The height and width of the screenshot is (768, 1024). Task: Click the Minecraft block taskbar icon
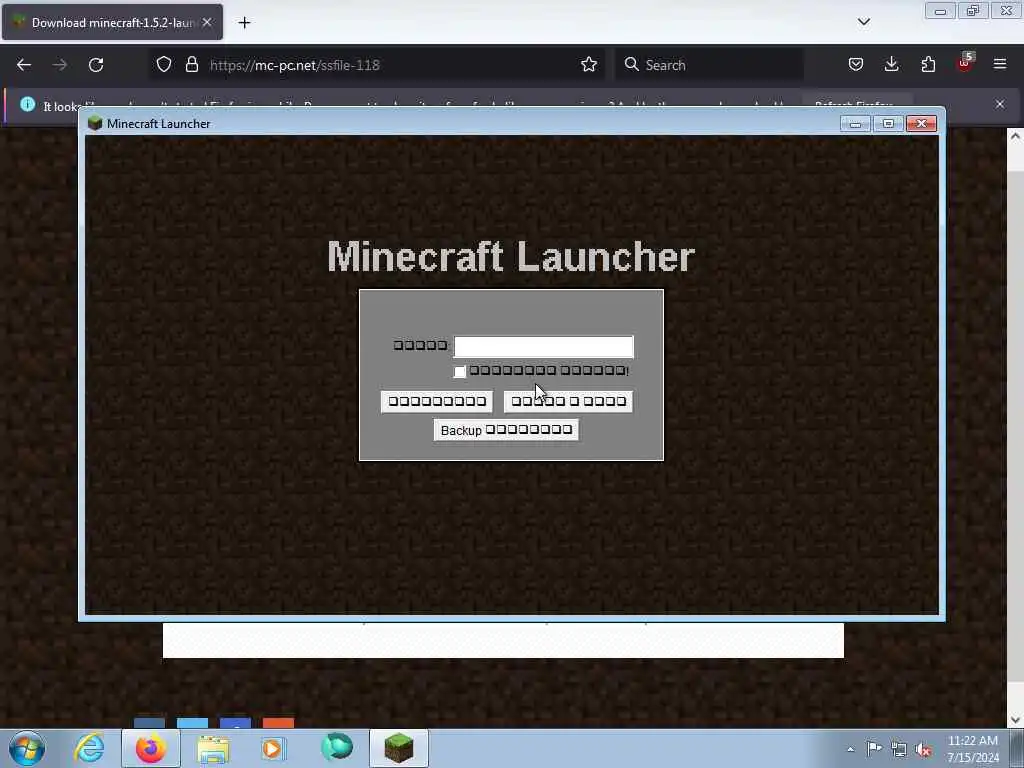tap(399, 748)
